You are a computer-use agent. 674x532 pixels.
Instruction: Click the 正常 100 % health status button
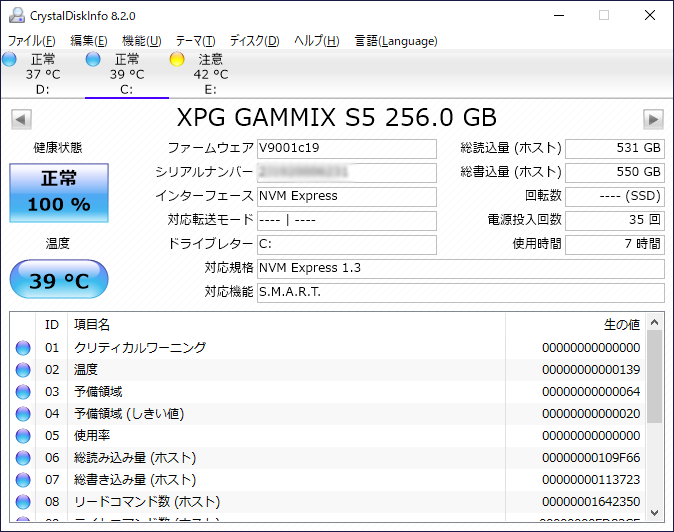pyautogui.click(x=59, y=193)
